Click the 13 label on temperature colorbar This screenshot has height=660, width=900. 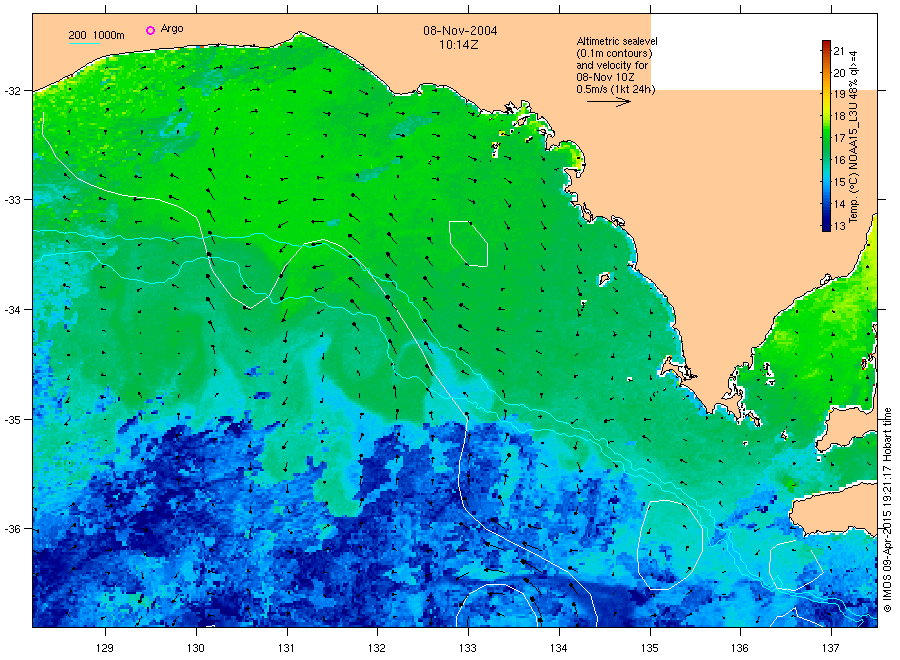839,226
